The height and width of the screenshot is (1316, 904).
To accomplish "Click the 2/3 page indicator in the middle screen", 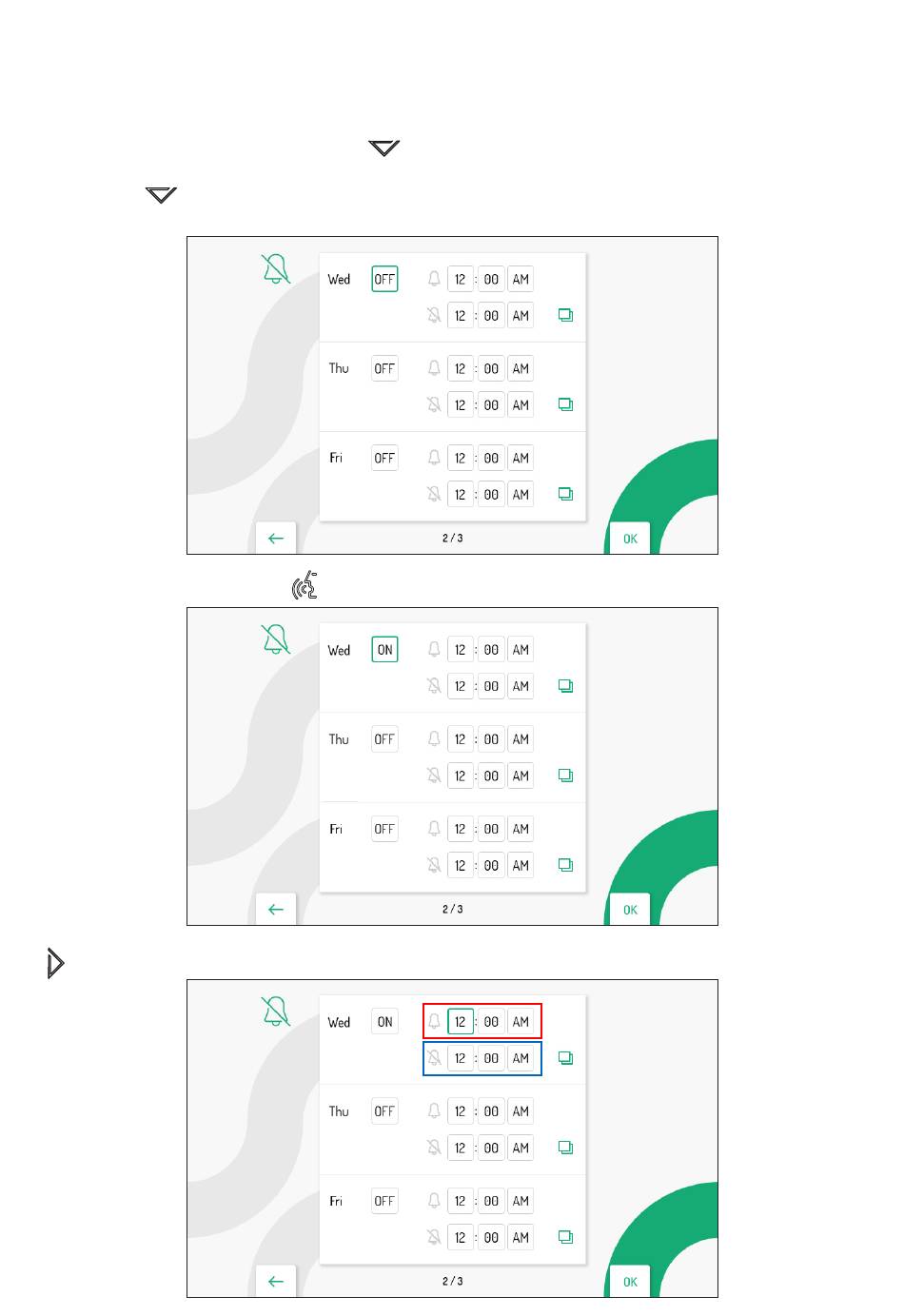I will tap(453, 909).
